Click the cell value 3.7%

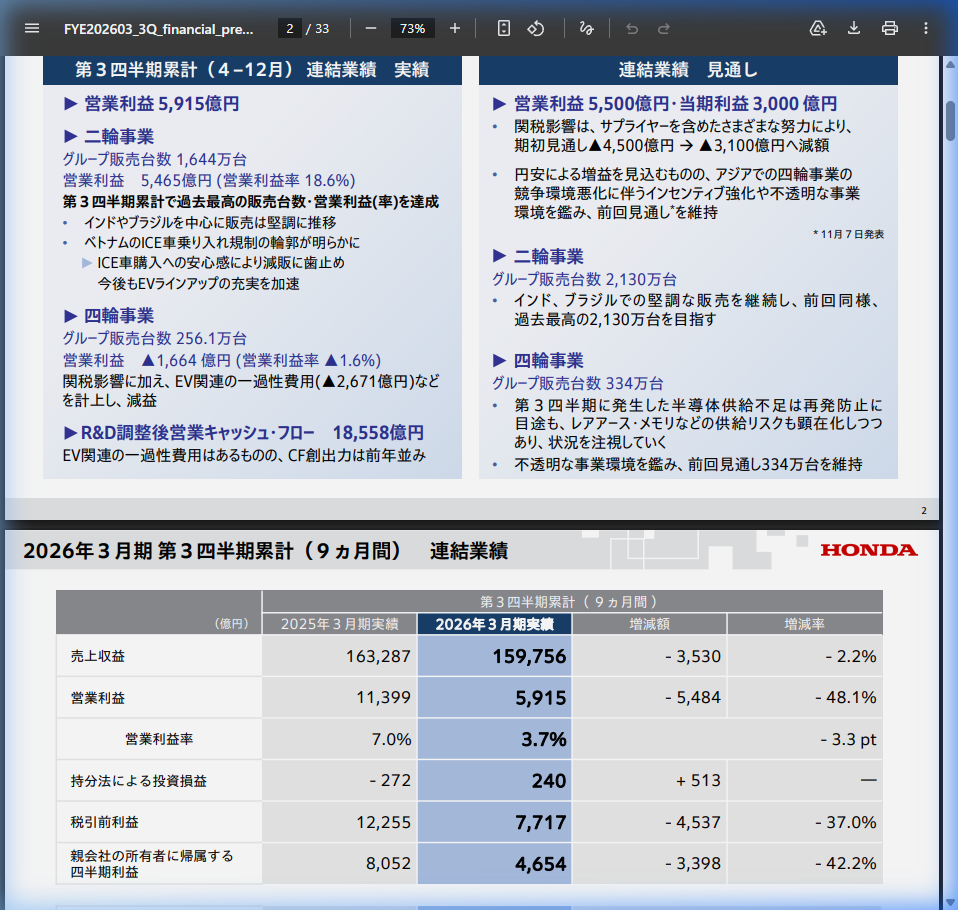tap(544, 739)
